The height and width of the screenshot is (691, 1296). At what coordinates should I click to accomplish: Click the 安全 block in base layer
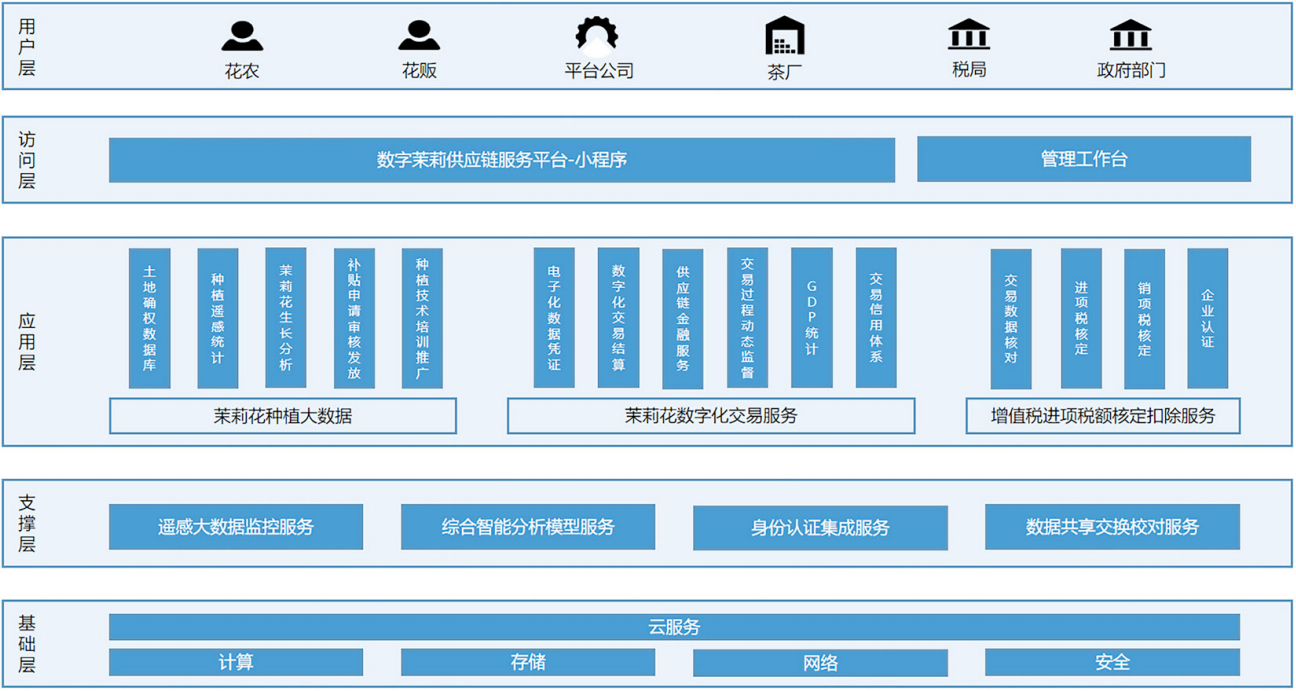(1112, 662)
